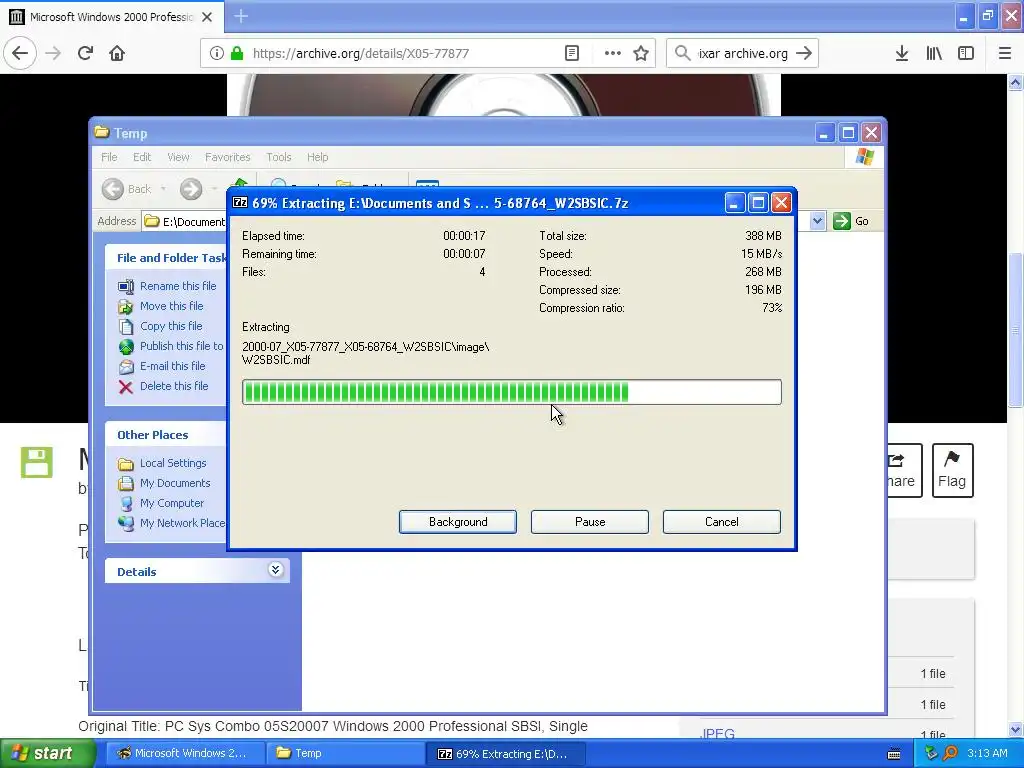Click Delete this file task
The image size is (1024, 768).
163,386
